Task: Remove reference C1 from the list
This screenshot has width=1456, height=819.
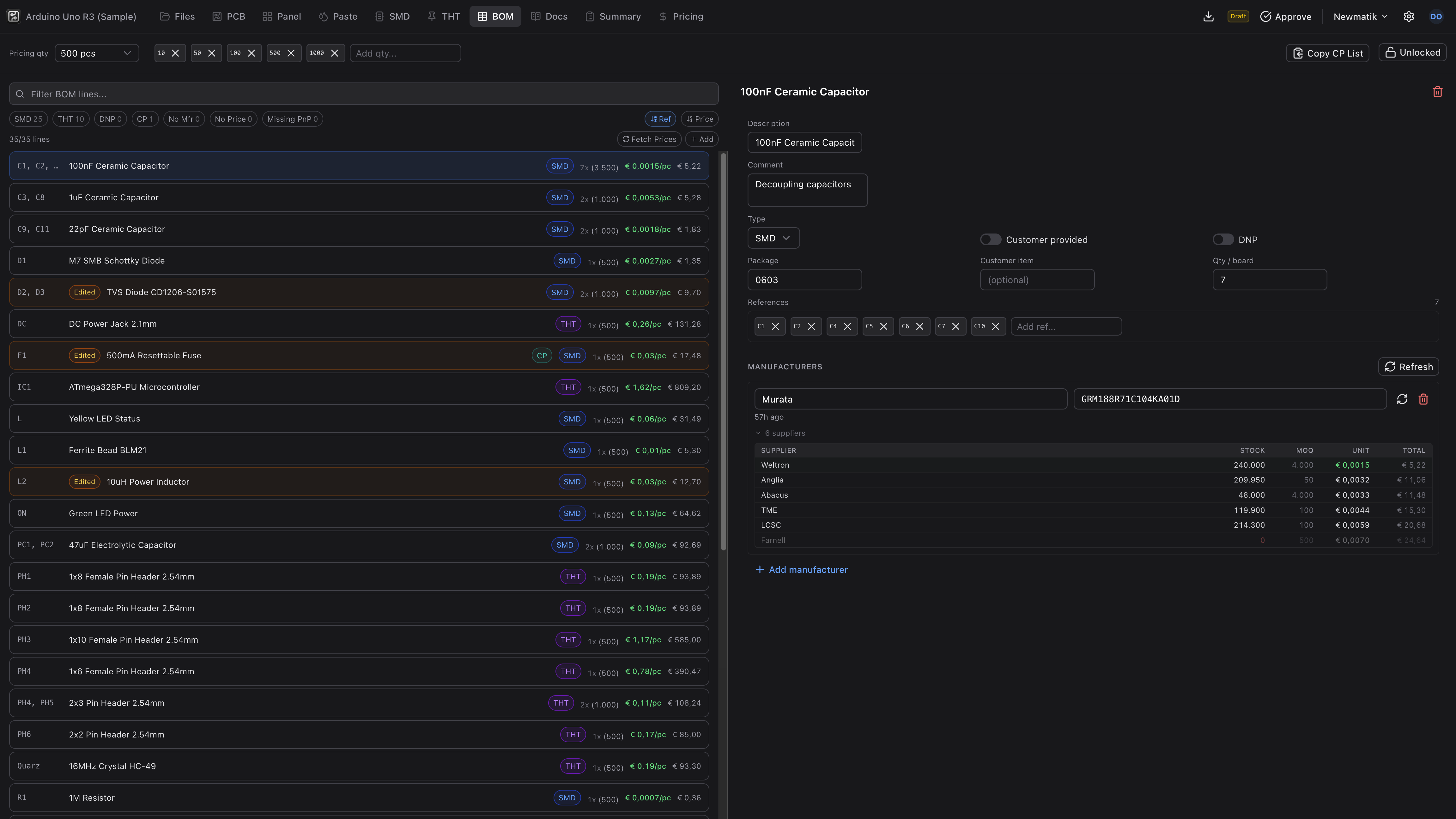Action: [x=775, y=326]
